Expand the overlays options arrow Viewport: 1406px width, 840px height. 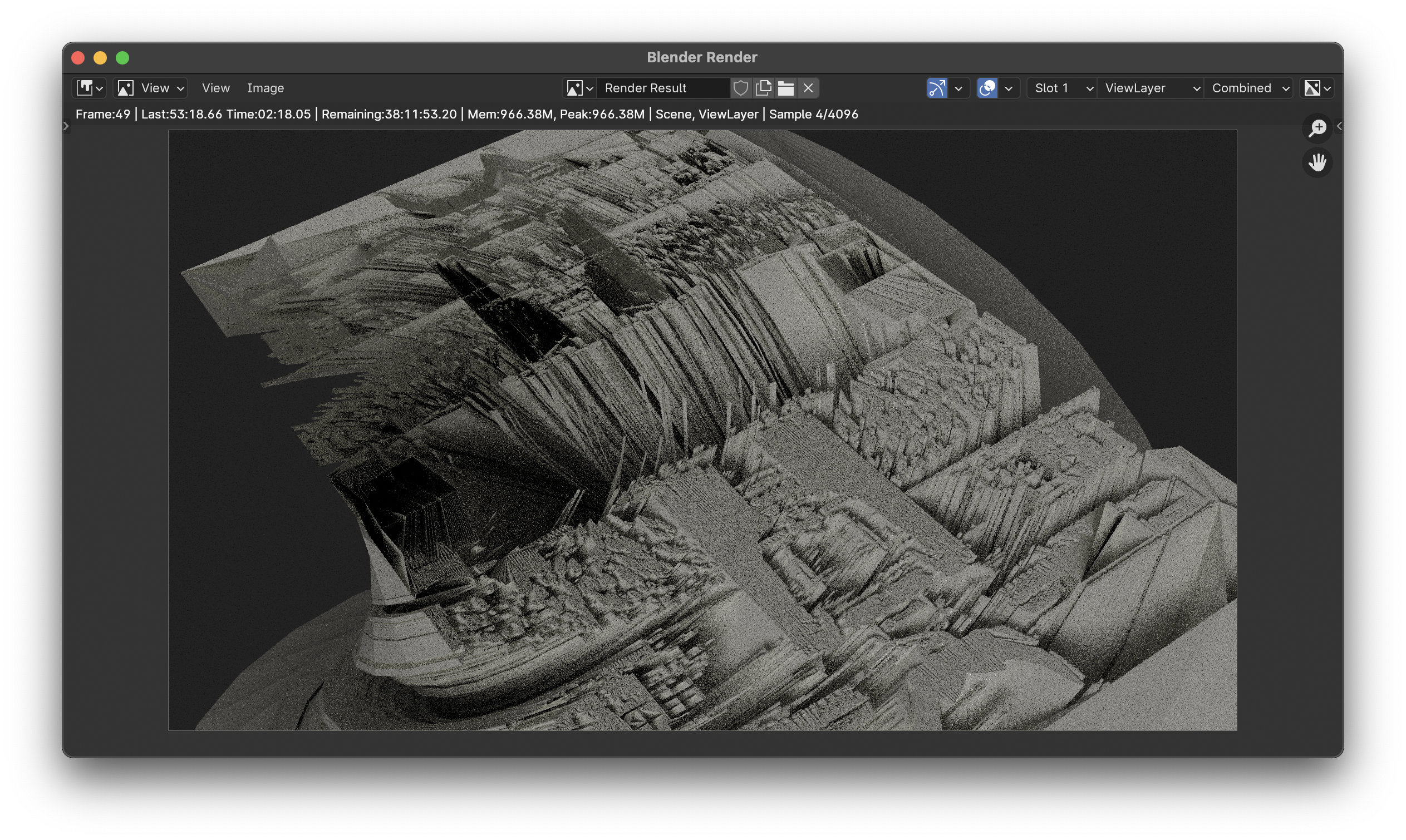click(1009, 88)
